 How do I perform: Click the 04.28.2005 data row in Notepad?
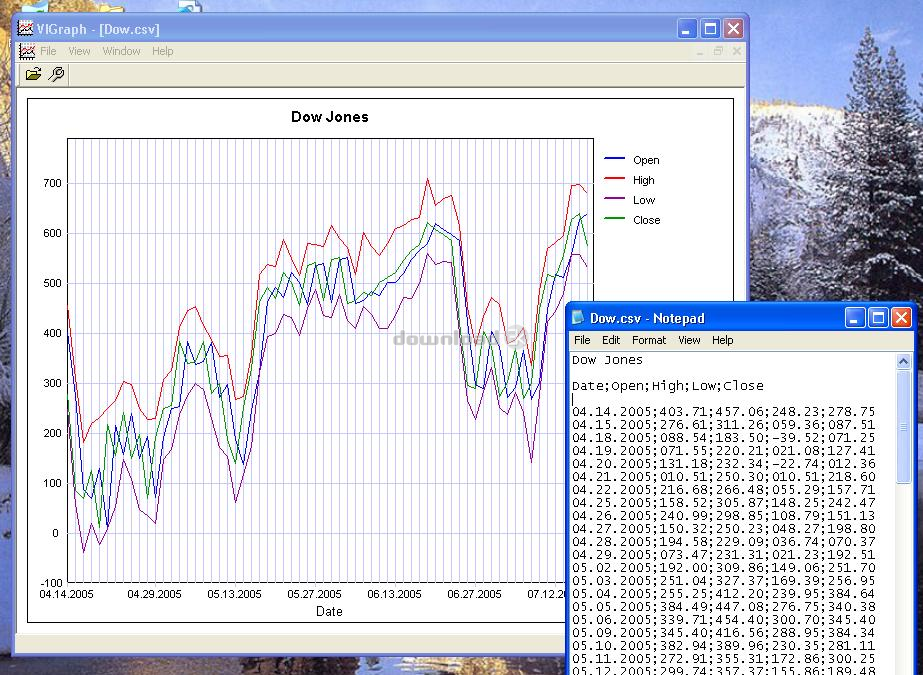coord(723,541)
